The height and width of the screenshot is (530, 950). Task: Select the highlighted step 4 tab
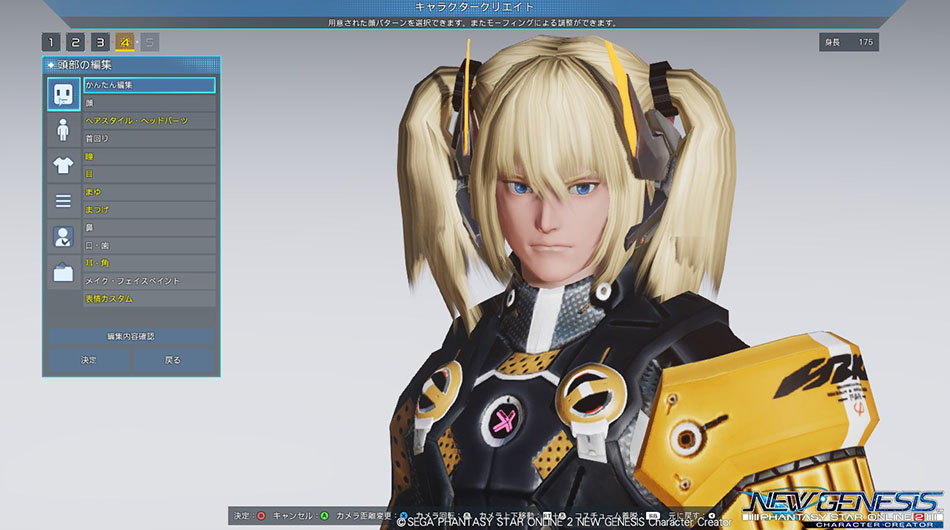tap(125, 42)
